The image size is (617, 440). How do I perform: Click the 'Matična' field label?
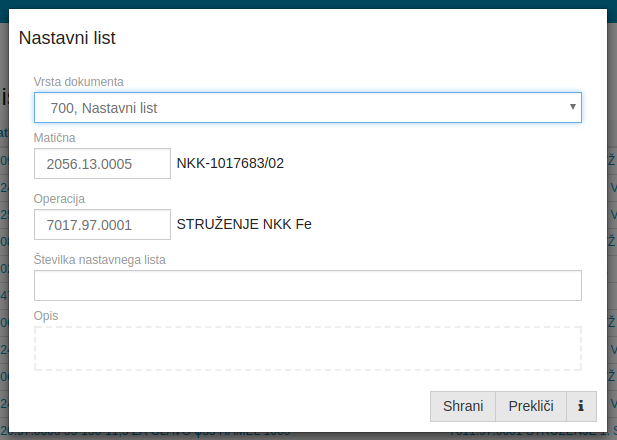pyautogui.click(x=55, y=138)
